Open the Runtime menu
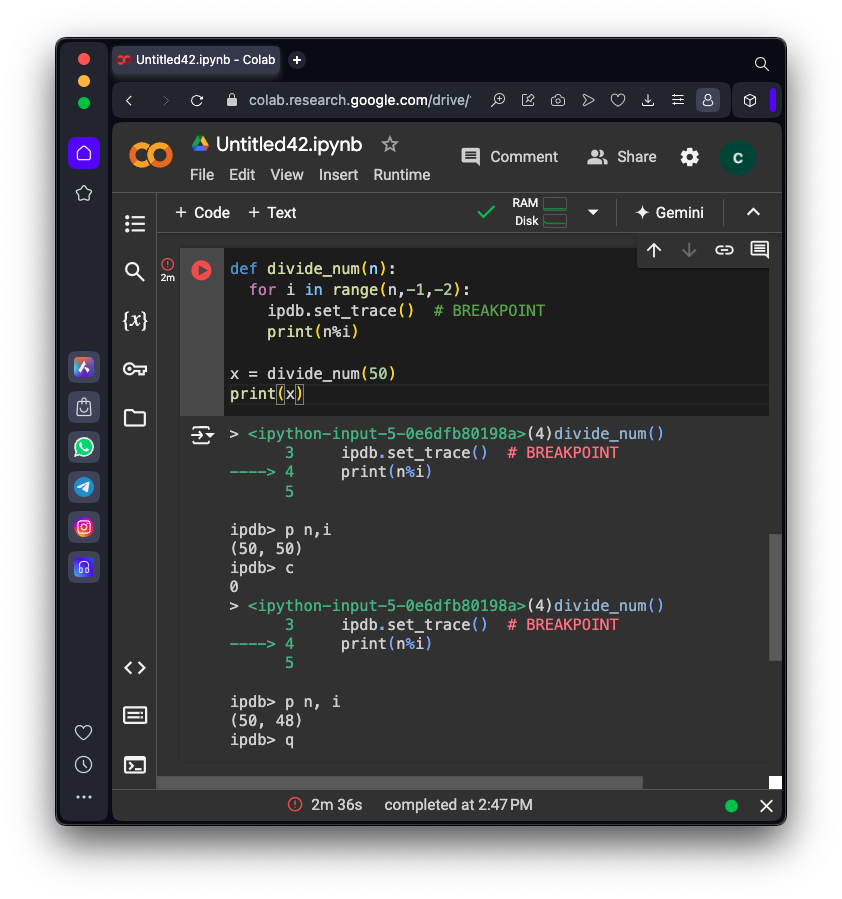The width and height of the screenshot is (842, 899). 402,175
